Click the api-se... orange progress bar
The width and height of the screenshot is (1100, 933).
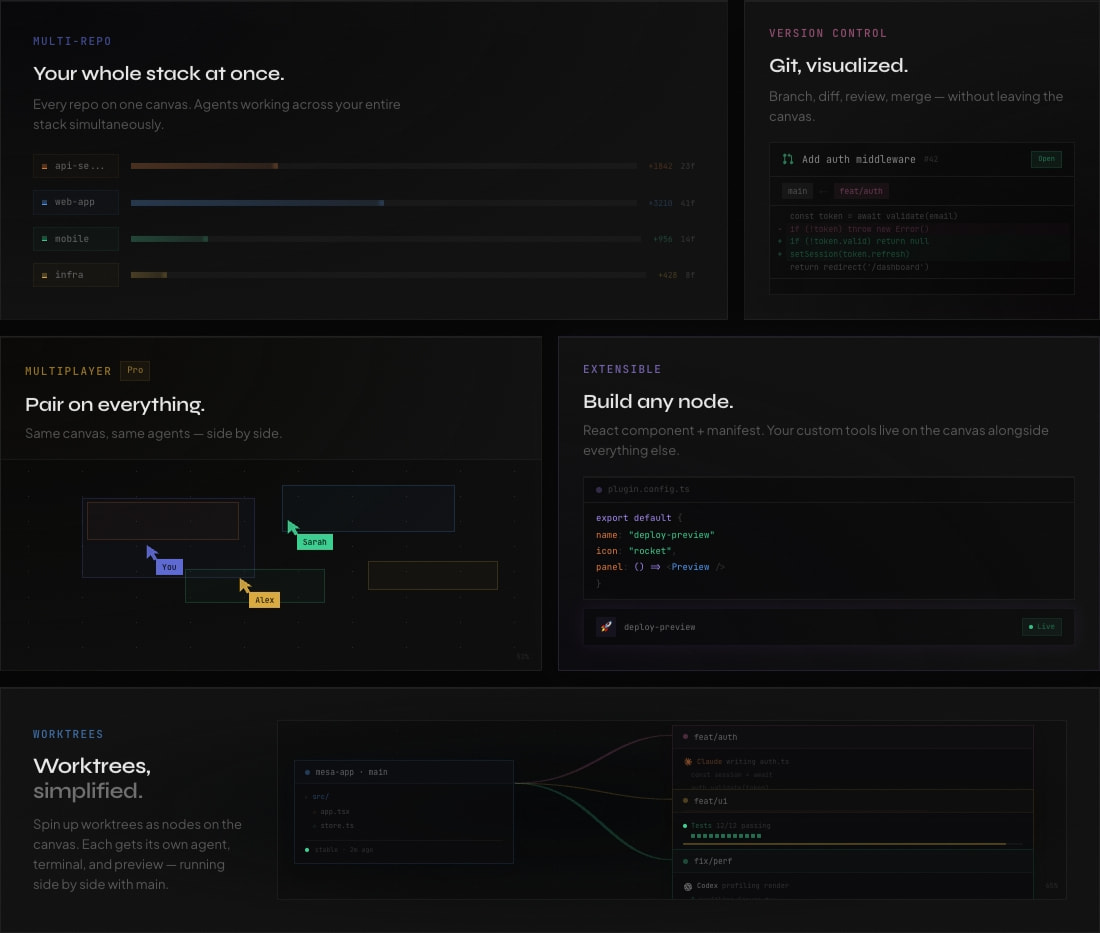click(x=204, y=166)
